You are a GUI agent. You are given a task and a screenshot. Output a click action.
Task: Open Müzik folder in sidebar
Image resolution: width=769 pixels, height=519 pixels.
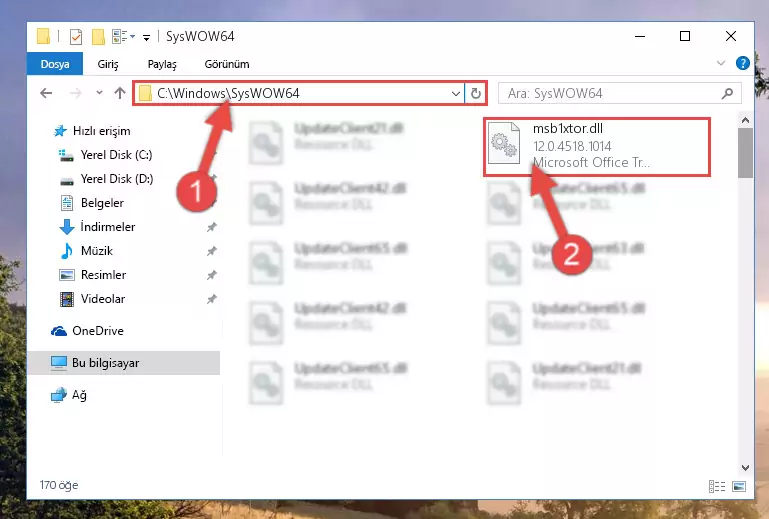tap(86, 251)
